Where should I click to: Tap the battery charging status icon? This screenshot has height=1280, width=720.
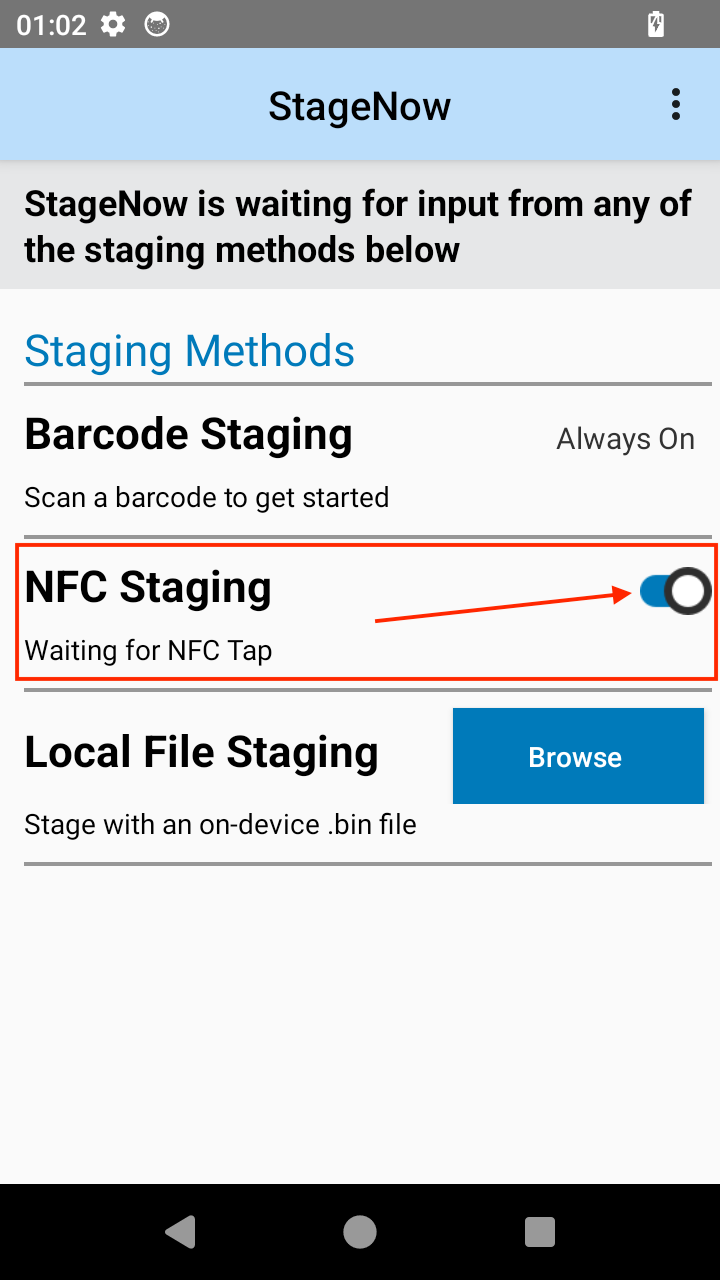coord(656,25)
